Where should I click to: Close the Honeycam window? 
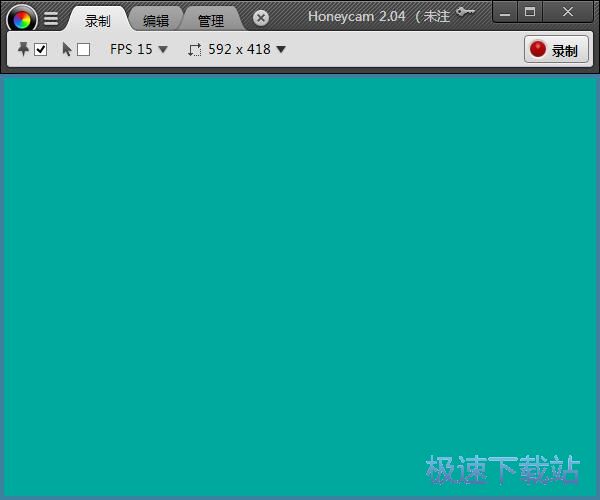568,13
